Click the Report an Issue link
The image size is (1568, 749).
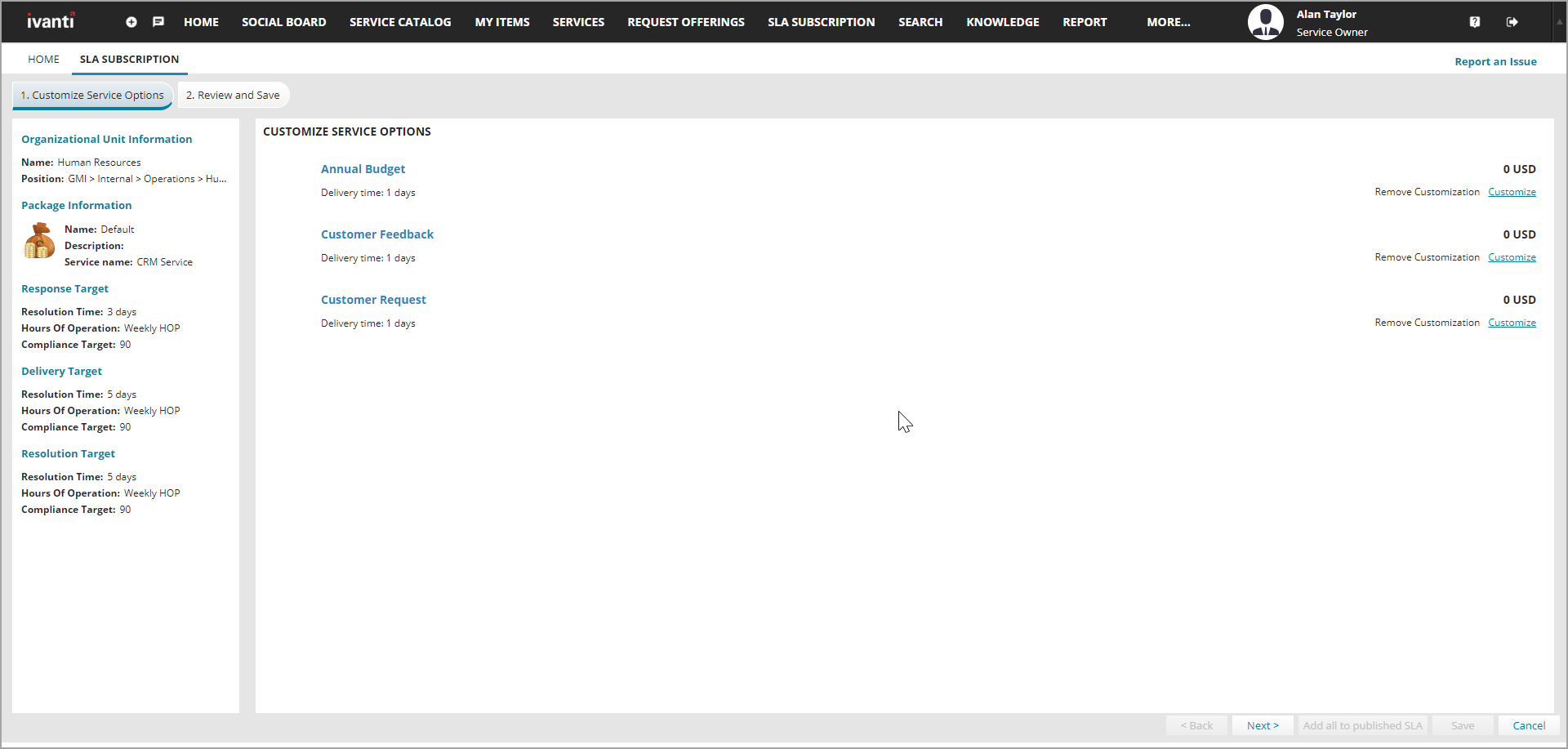click(1494, 61)
